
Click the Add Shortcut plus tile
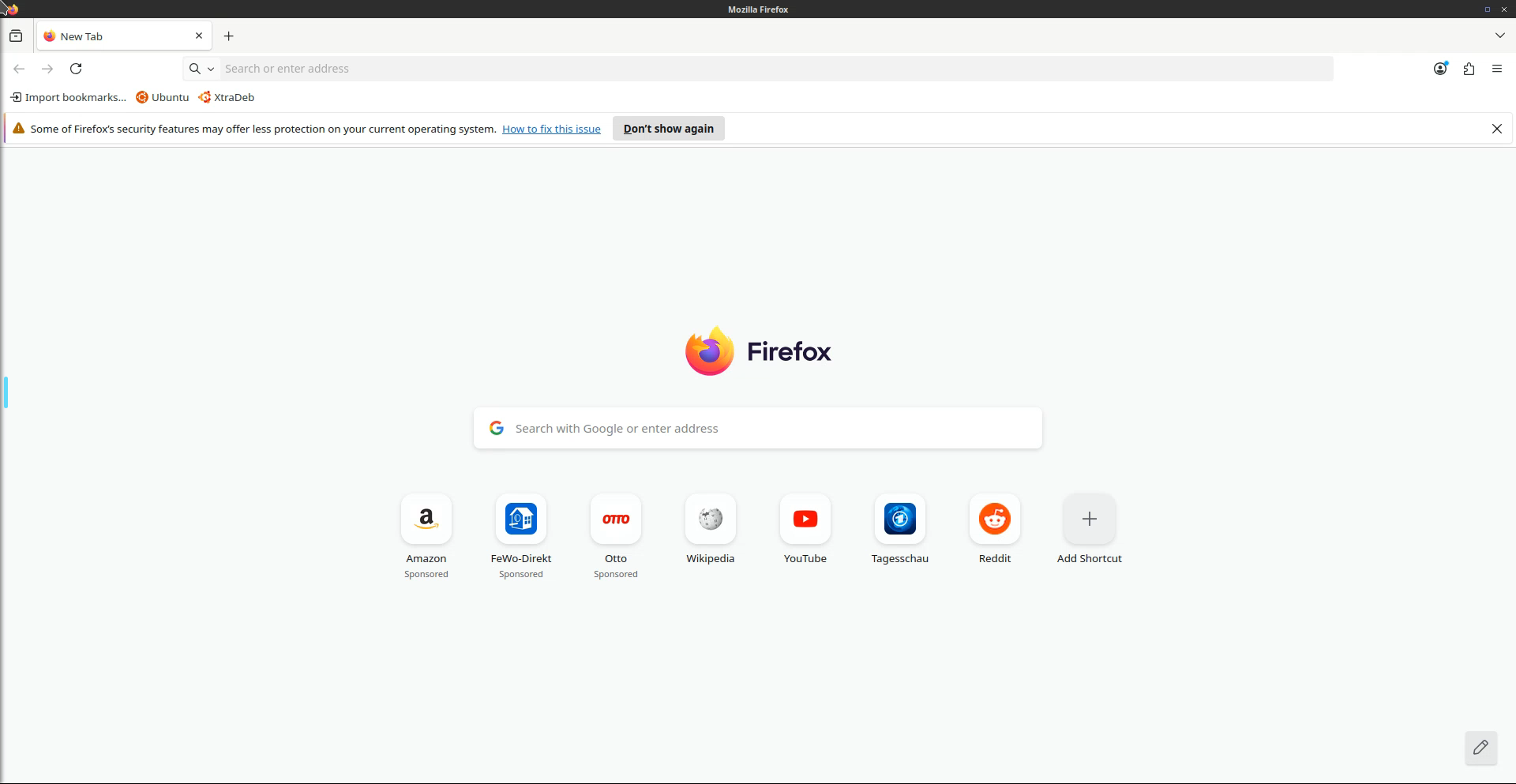coord(1090,519)
